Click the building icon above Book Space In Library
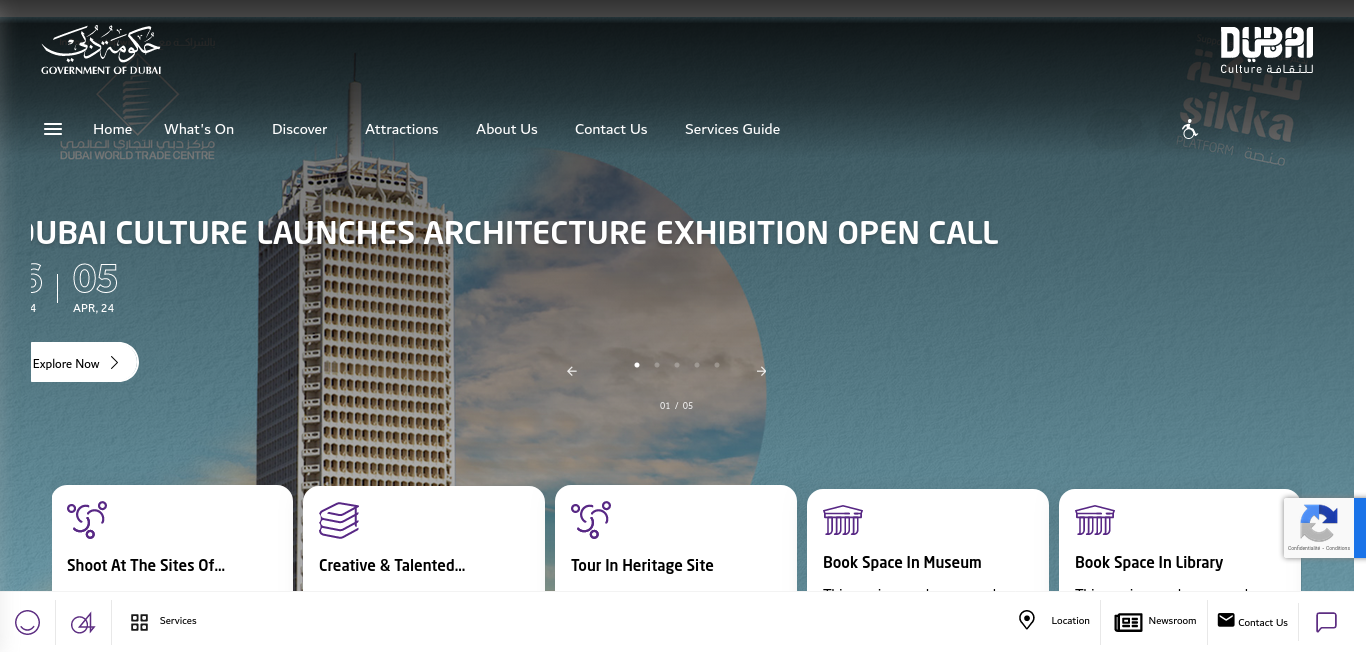This screenshot has height=652, width=1366. pyautogui.click(x=1095, y=520)
